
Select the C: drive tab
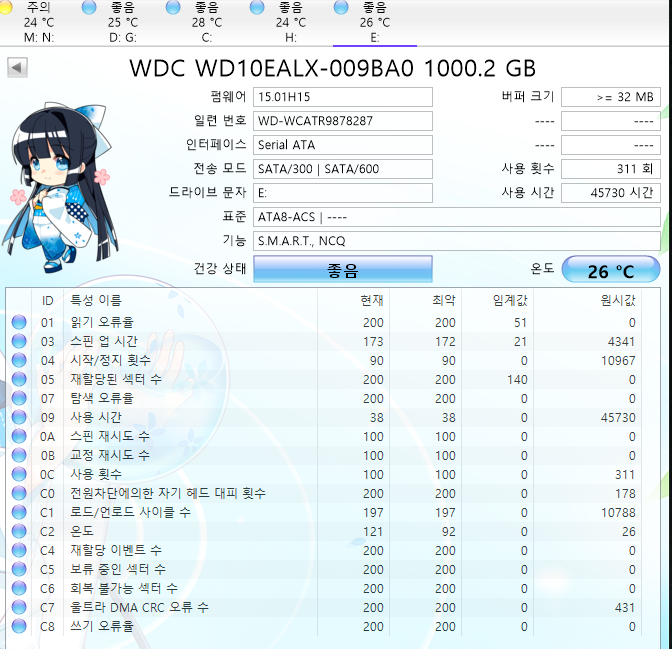tap(207, 23)
